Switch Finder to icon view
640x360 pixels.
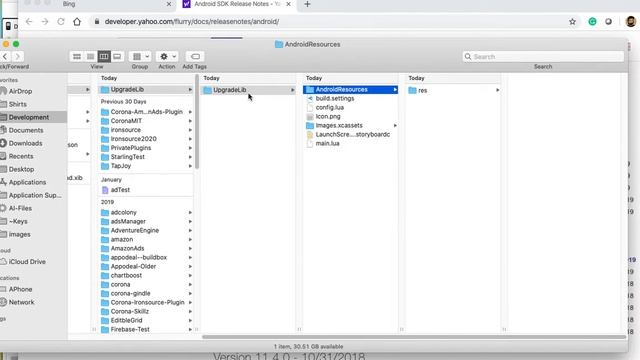77,56
